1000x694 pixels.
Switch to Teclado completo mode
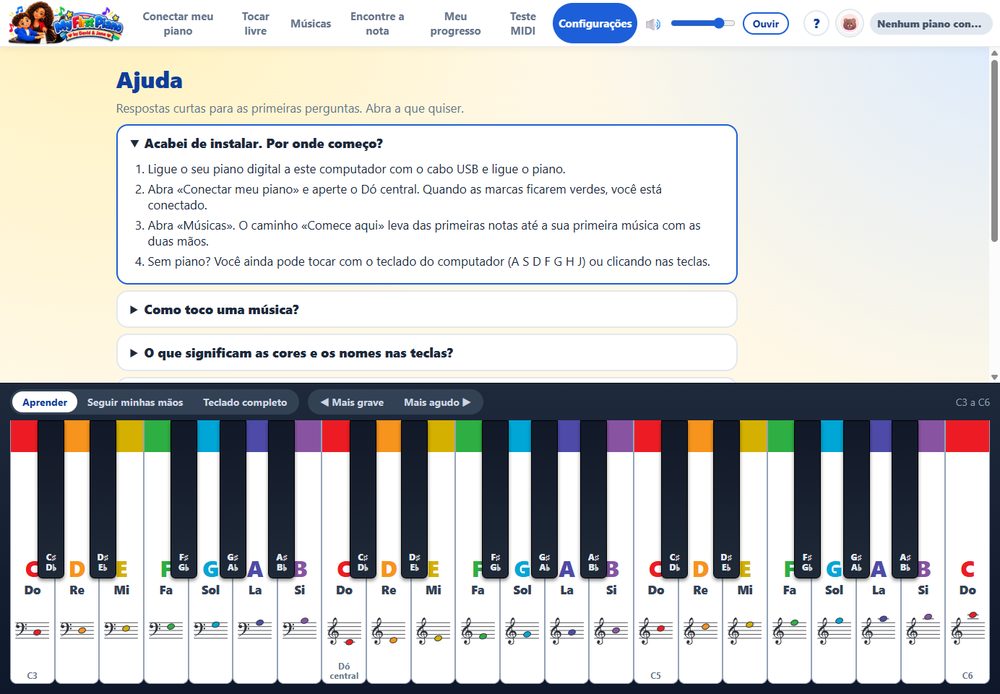(245, 402)
